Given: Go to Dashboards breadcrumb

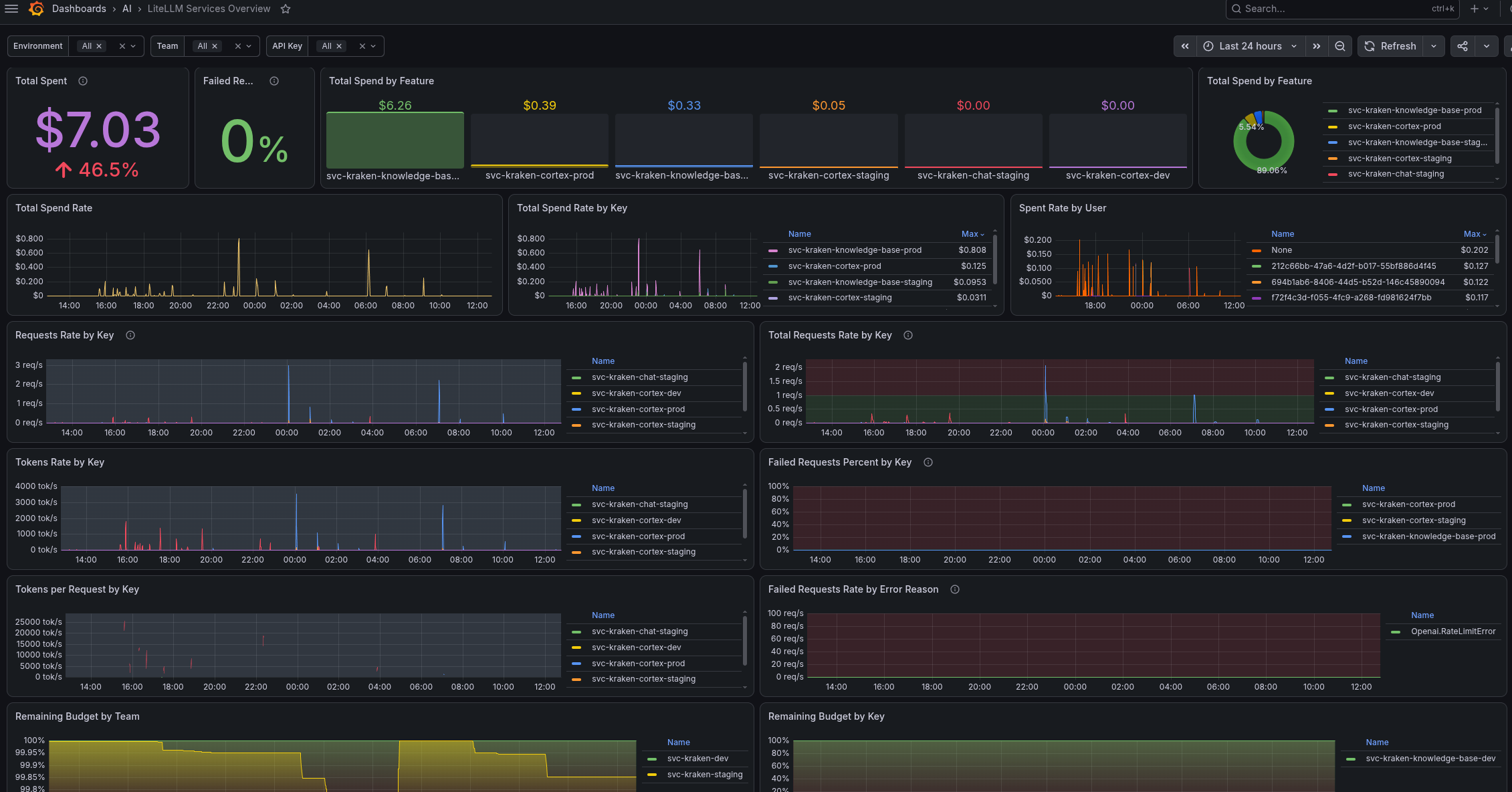Looking at the screenshot, I should 79,9.
